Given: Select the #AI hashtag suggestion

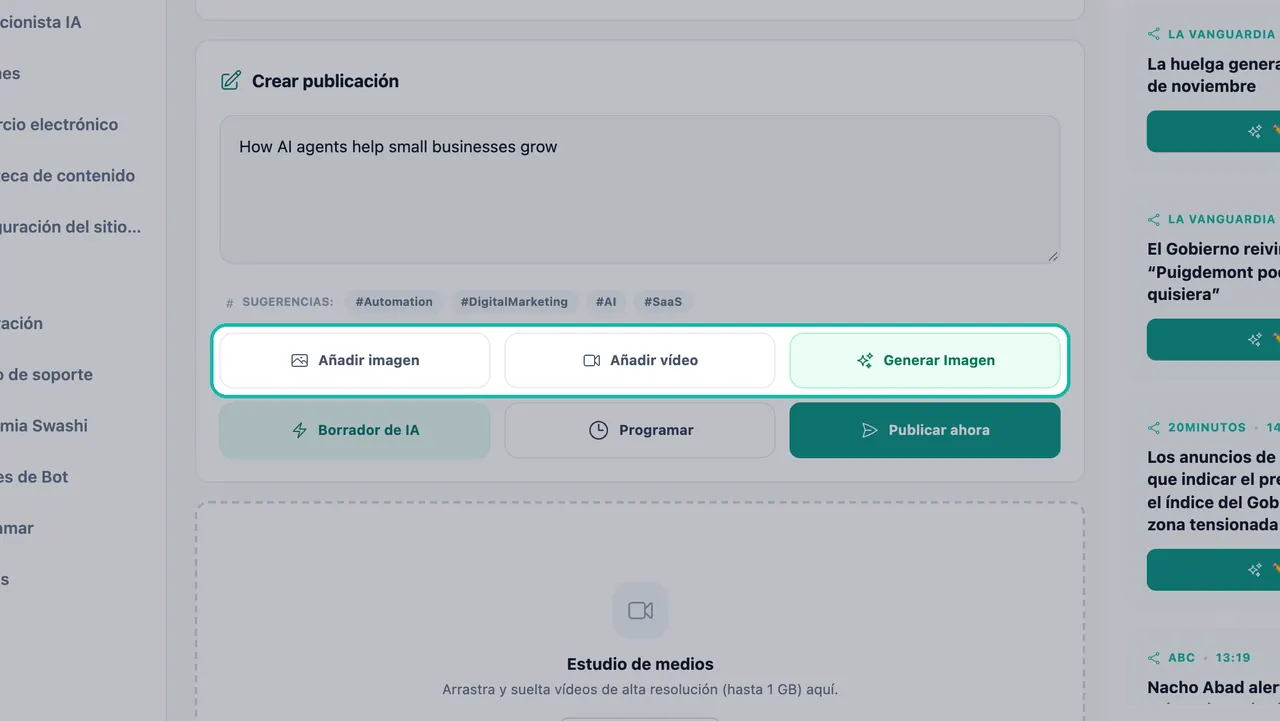Looking at the screenshot, I should coord(606,301).
